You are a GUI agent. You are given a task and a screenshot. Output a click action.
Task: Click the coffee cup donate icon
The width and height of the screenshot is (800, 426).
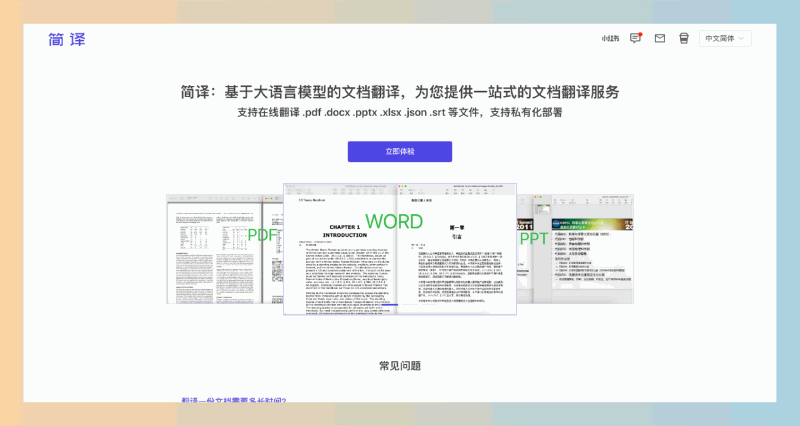(x=684, y=38)
